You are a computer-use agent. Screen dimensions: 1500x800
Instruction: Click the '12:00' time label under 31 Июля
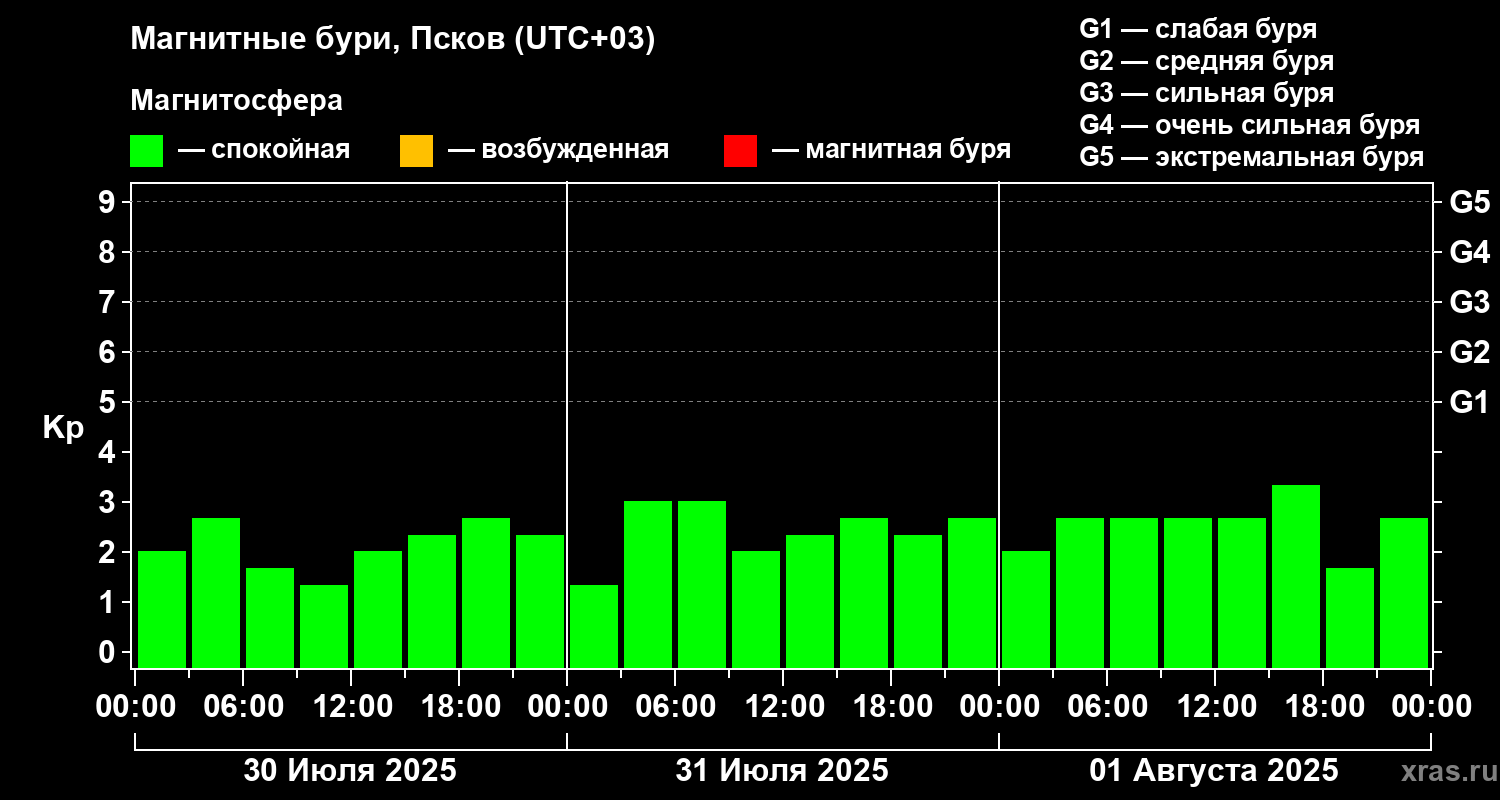[x=783, y=707]
